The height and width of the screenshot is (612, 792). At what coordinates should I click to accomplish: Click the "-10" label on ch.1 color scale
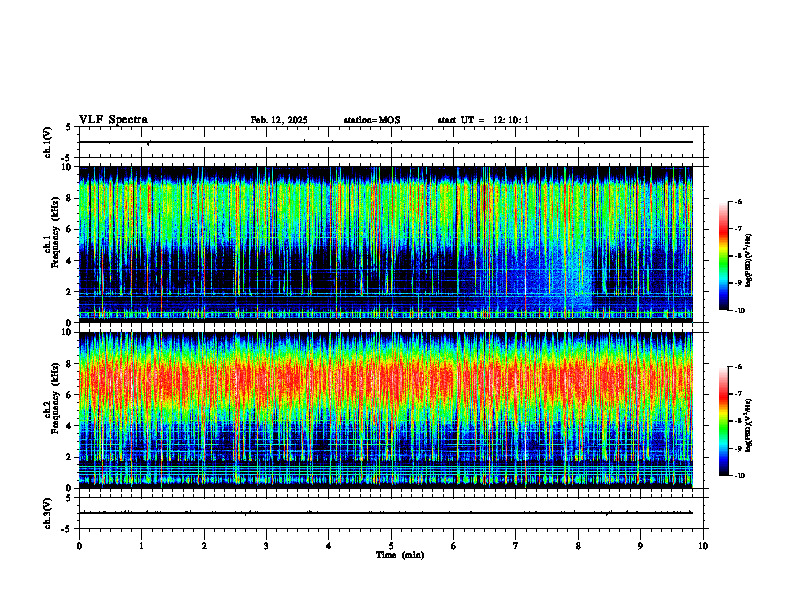click(x=739, y=310)
